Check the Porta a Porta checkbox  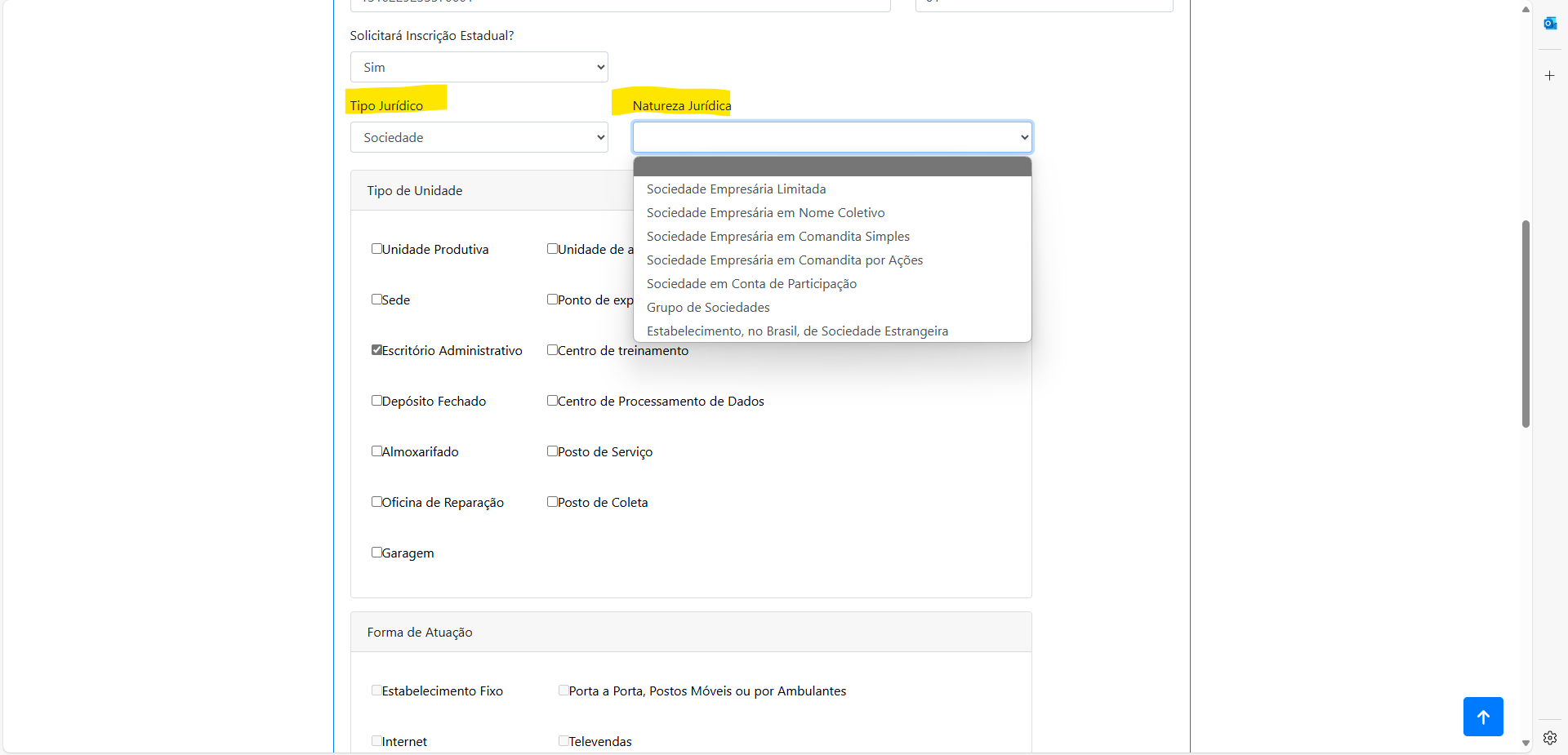click(563, 691)
